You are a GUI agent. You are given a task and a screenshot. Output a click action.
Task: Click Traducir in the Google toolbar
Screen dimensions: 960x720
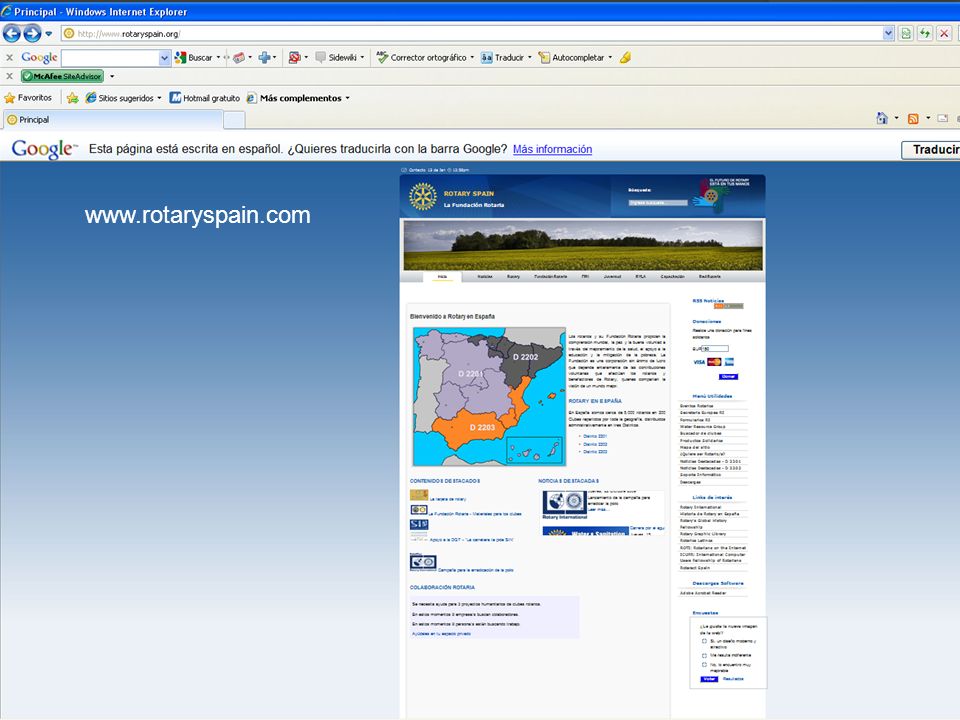pos(503,58)
